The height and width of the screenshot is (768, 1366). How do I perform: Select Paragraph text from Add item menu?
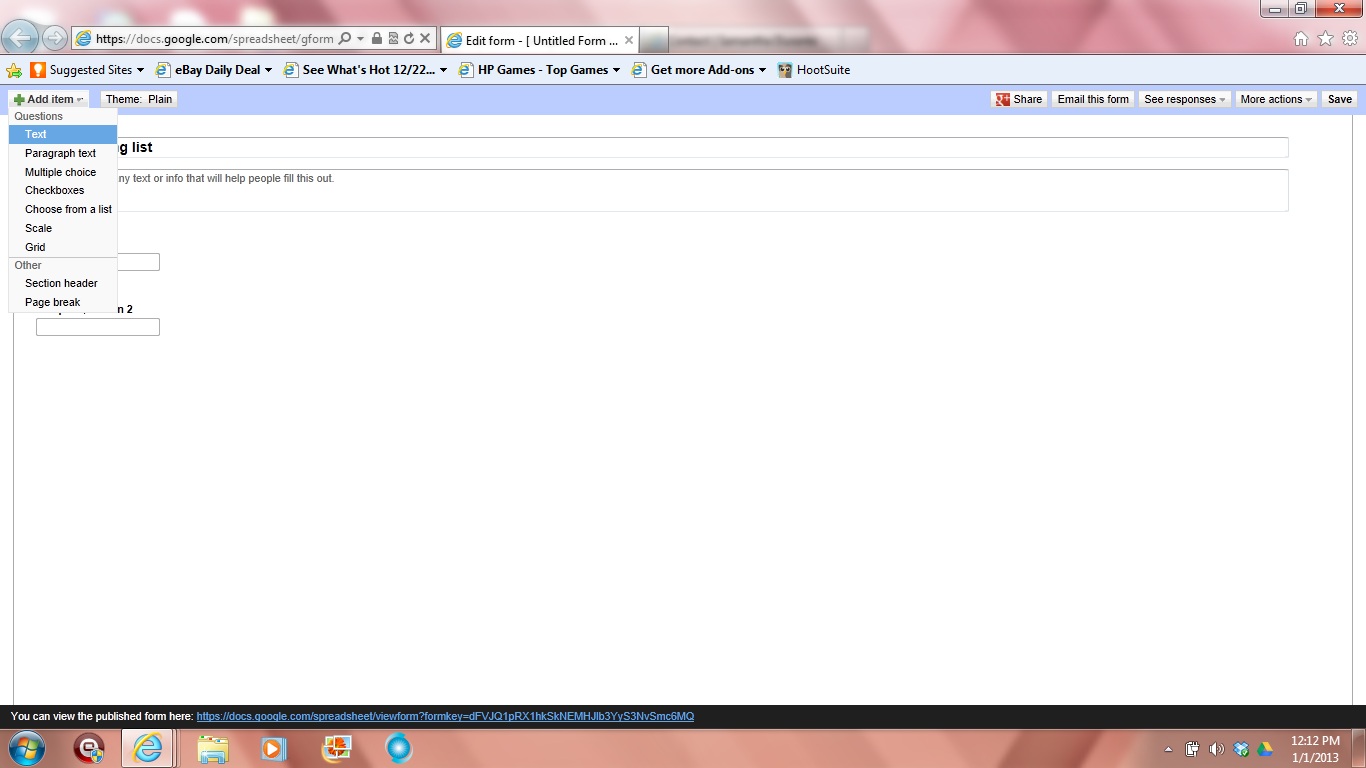[x=60, y=153]
